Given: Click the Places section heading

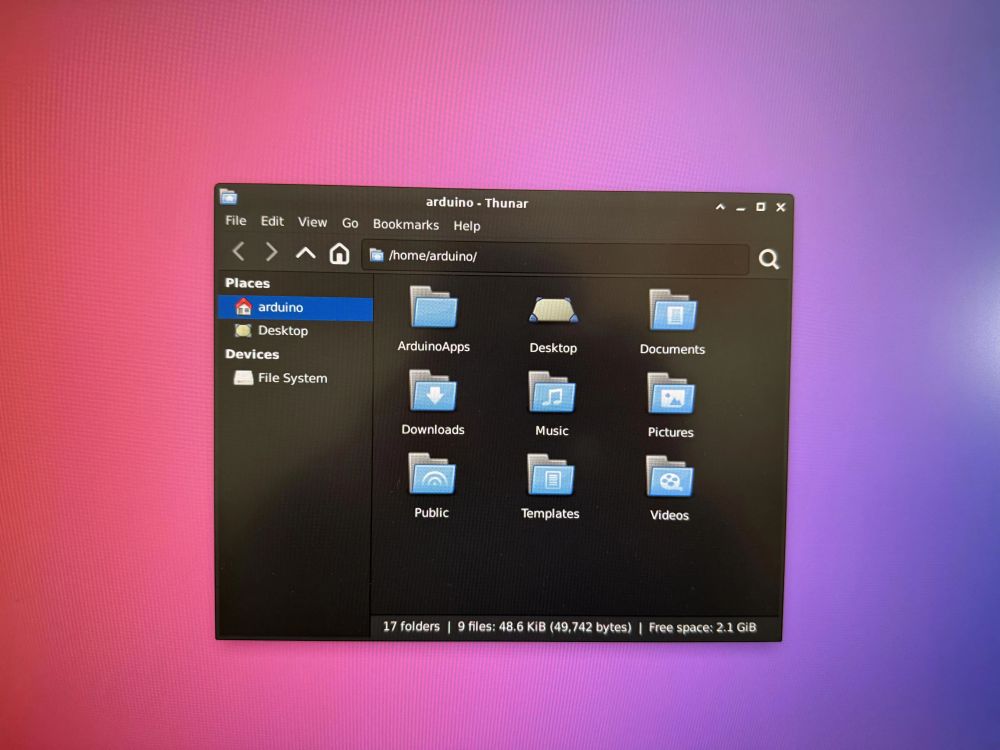Looking at the screenshot, I should pyautogui.click(x=247, y=283).
